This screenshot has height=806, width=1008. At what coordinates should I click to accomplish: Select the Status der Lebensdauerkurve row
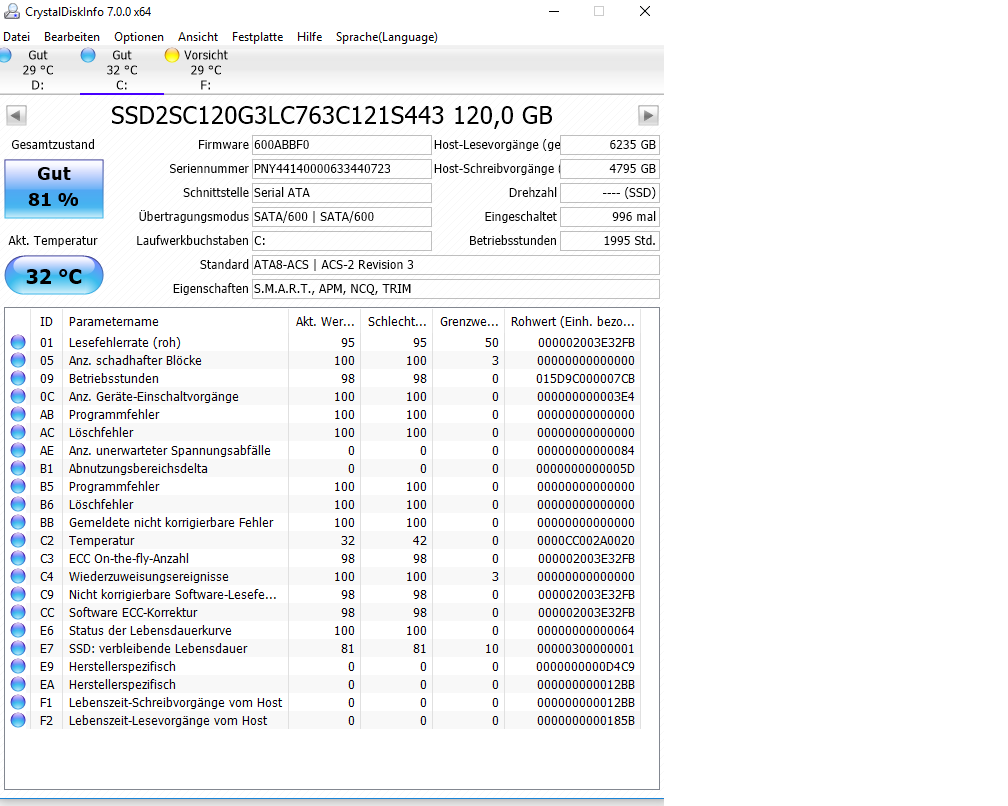(x=323, y=631)
